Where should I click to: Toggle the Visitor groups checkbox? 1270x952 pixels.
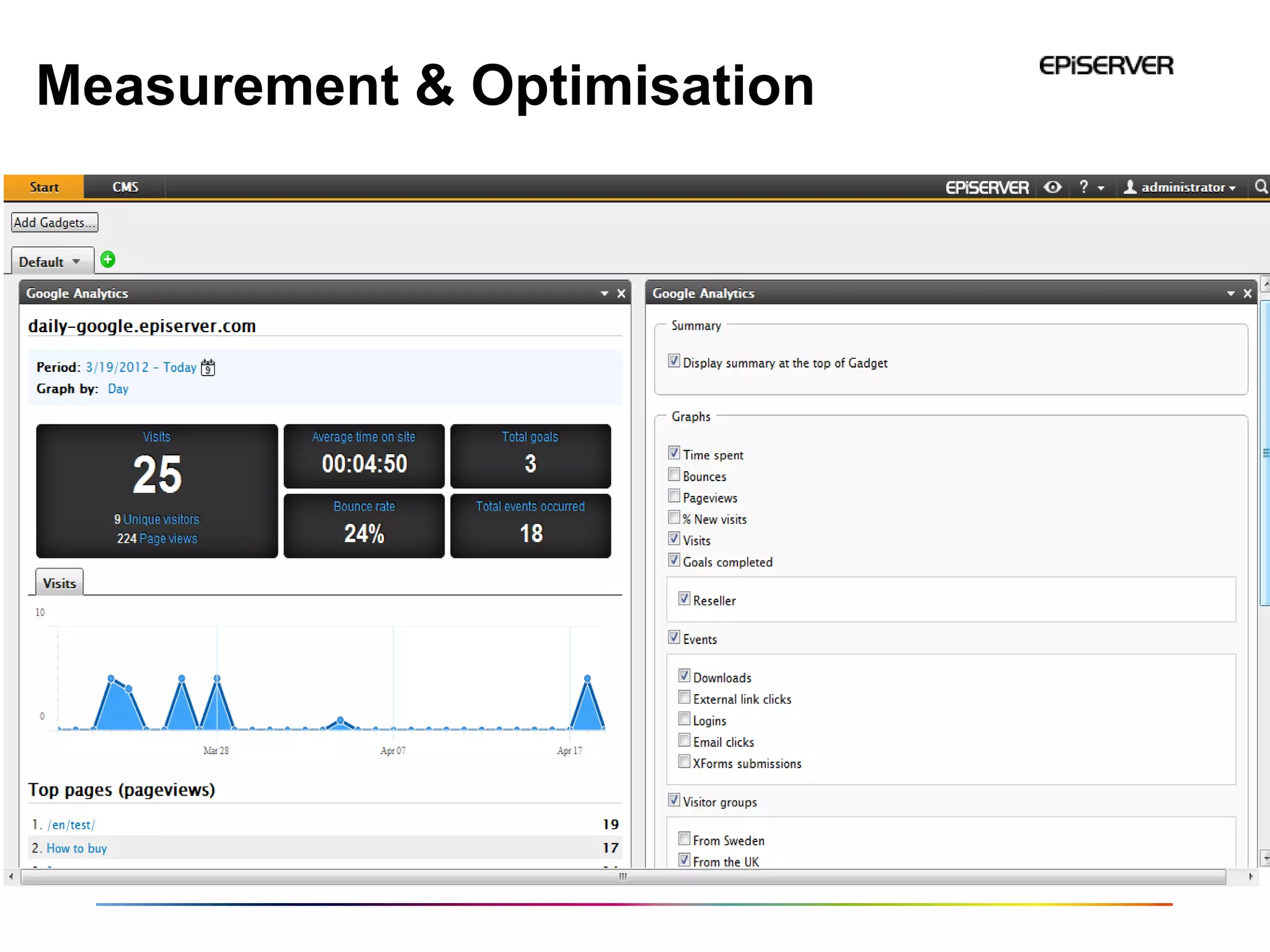674,800
